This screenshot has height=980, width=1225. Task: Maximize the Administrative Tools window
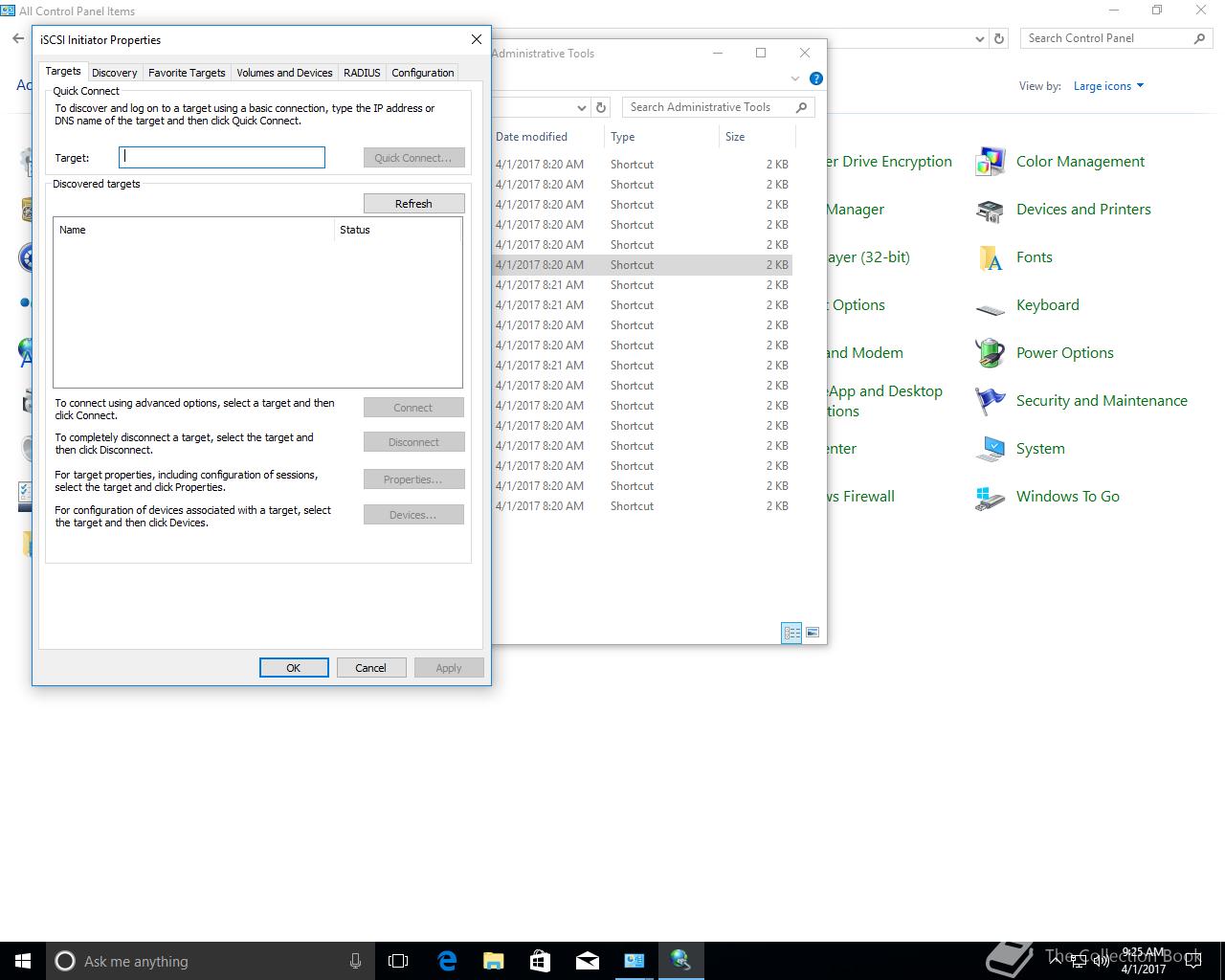(761, 53)
